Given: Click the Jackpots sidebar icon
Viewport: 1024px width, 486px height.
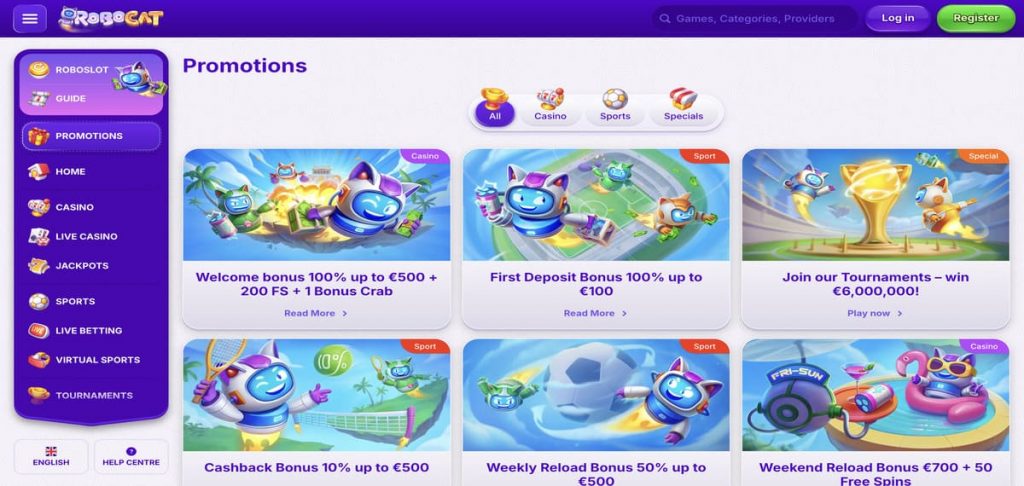Looking at the screenshot, I should 39,266.
